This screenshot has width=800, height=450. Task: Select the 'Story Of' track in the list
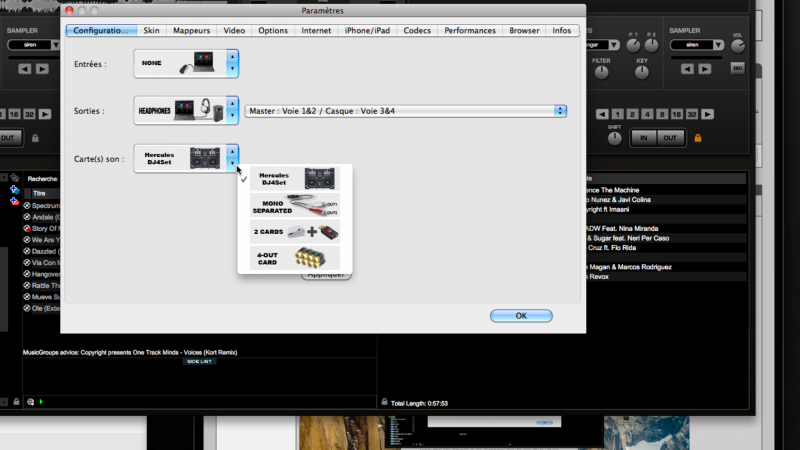[x=45, y=228]
